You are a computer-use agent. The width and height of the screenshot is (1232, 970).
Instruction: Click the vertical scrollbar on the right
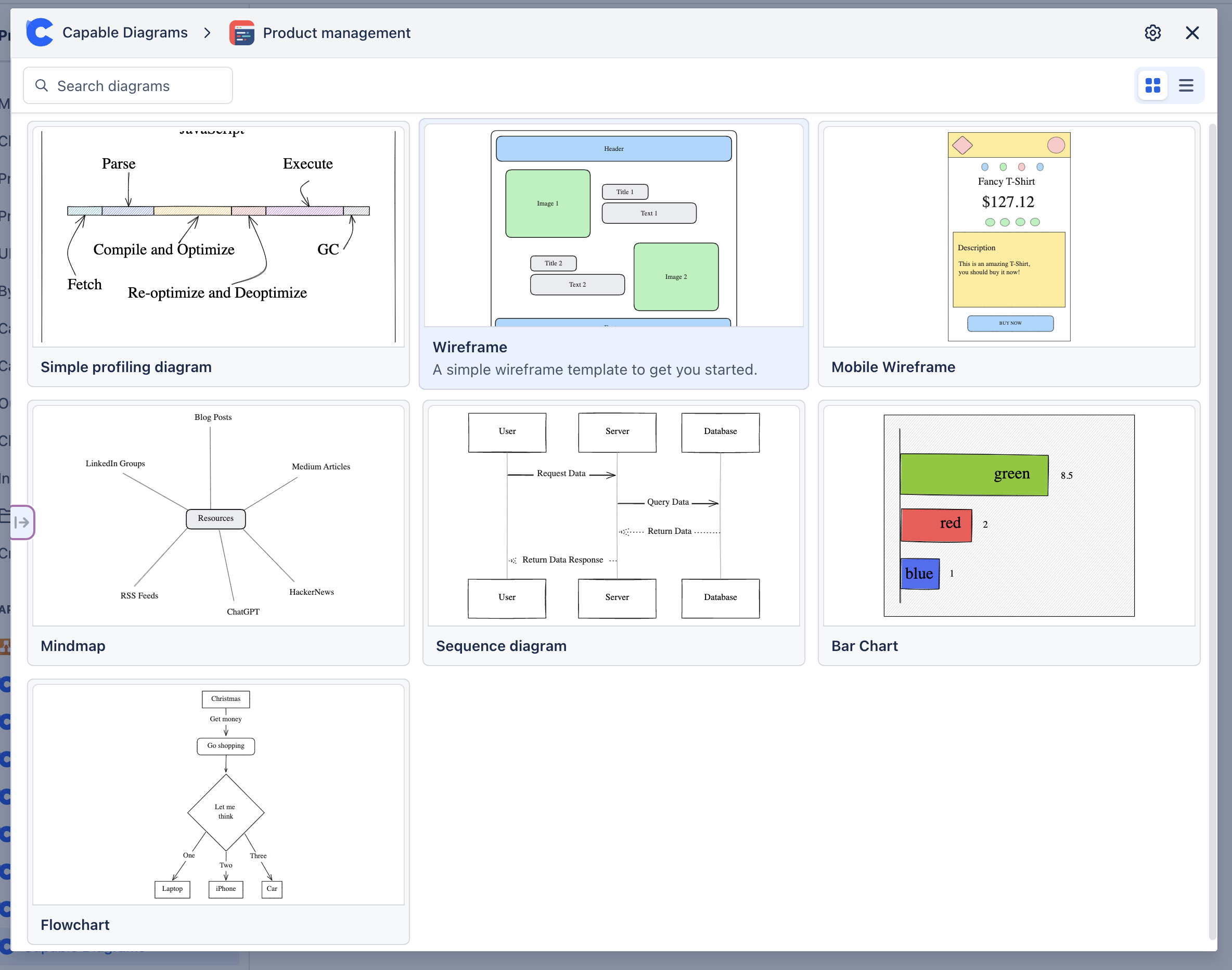point(1212,531)
